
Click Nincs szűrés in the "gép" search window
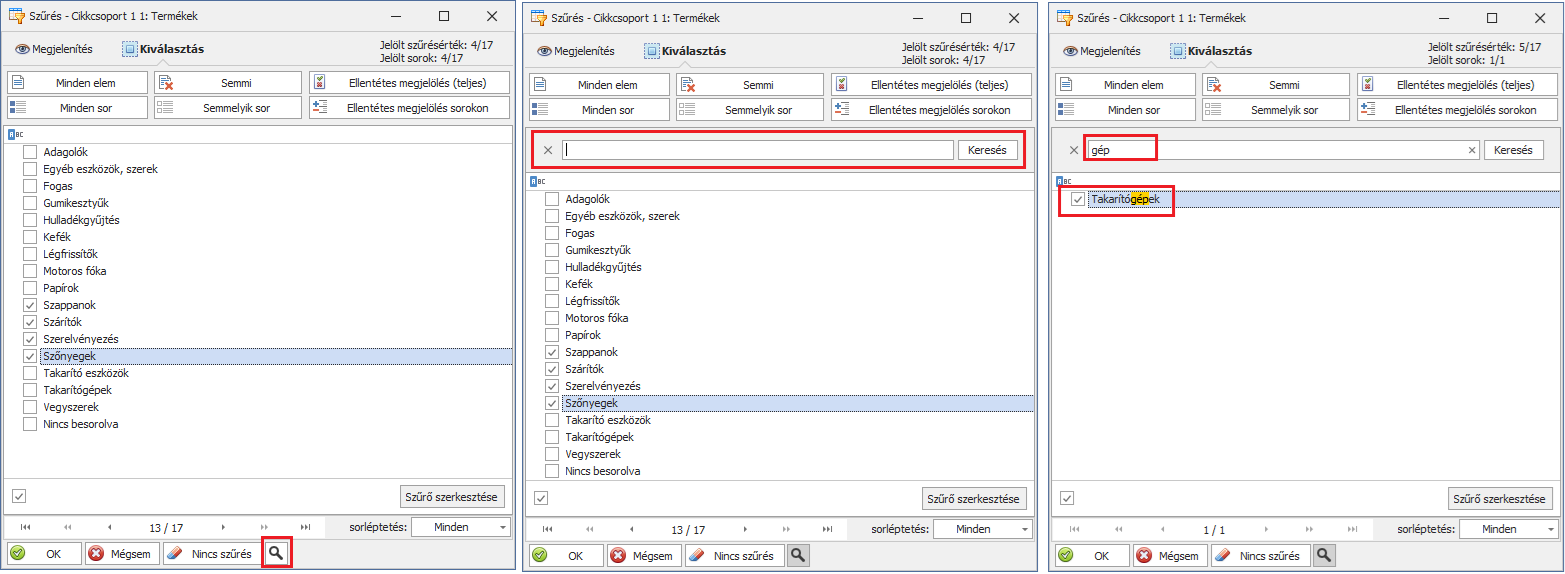point(1260,555)
